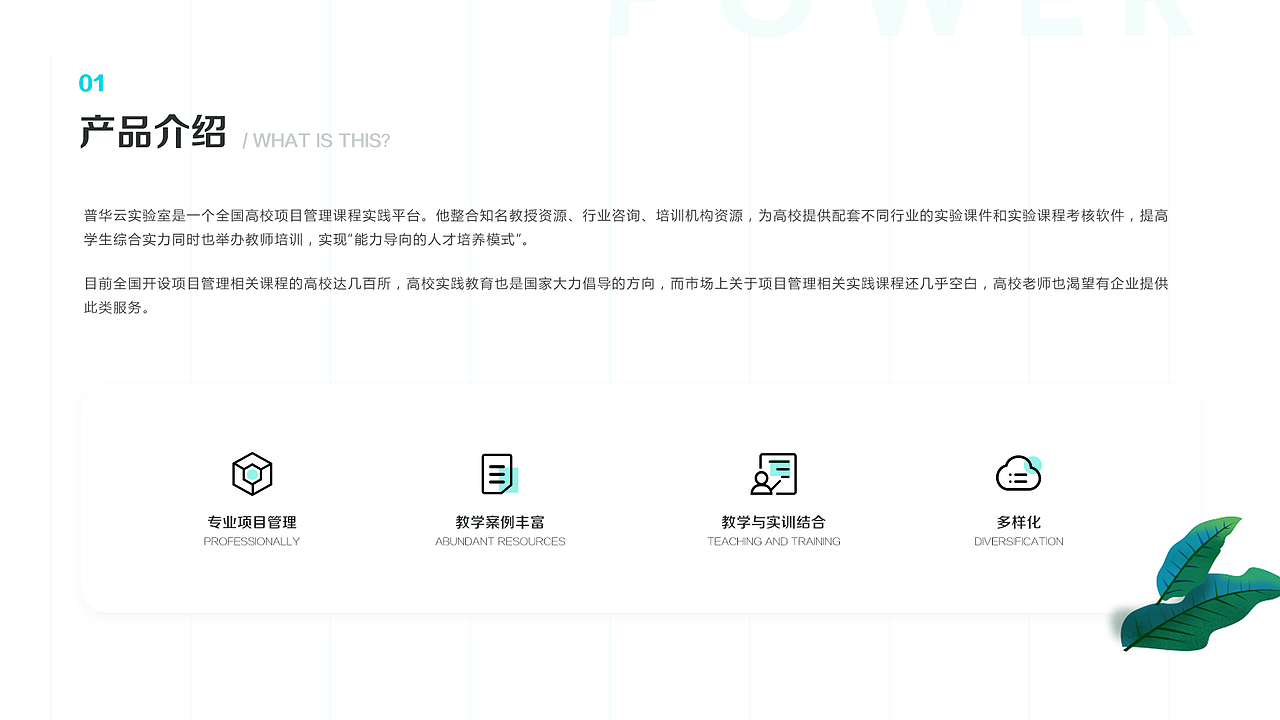The width and height of the screenshot is (1280, 720).
Task: Click the paragraph starting 普华云实验室是一个
Action: (x=626, y=228)
